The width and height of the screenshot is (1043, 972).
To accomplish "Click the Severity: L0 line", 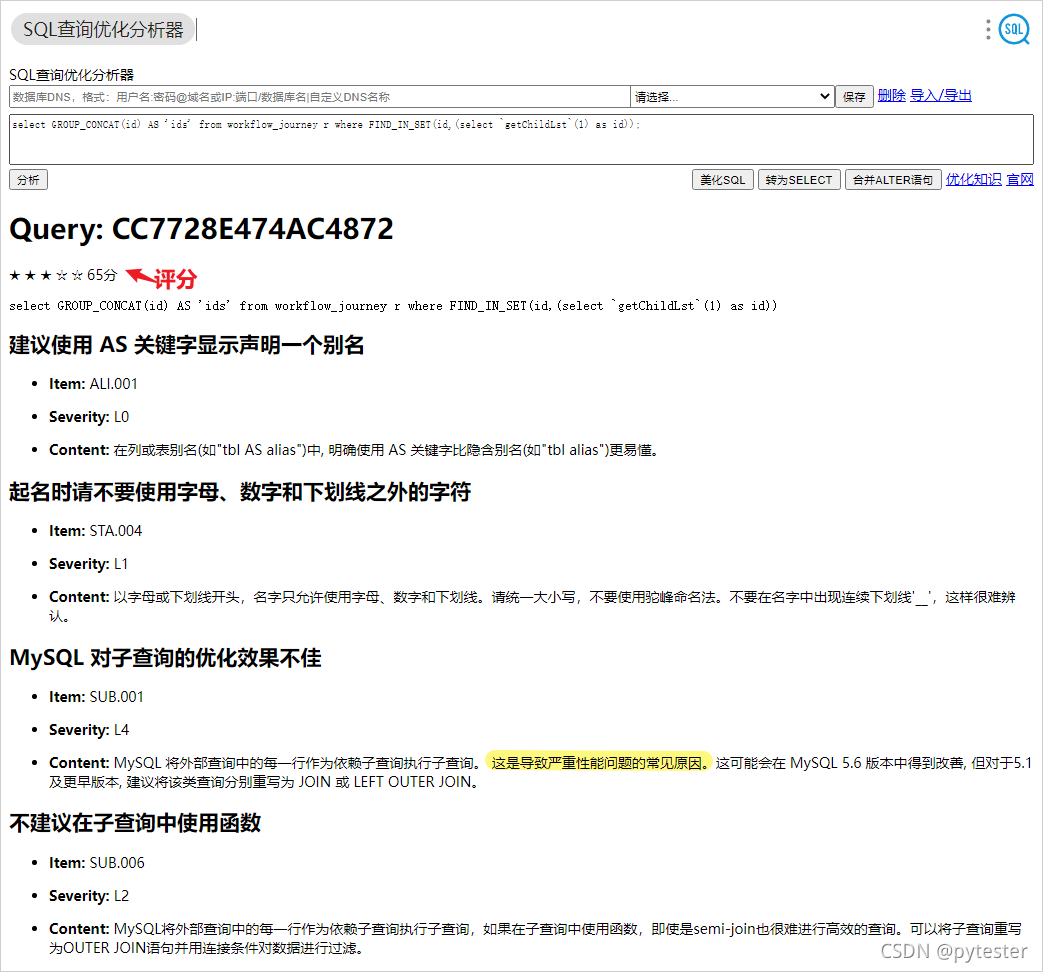I will click(x=89, y=417).
